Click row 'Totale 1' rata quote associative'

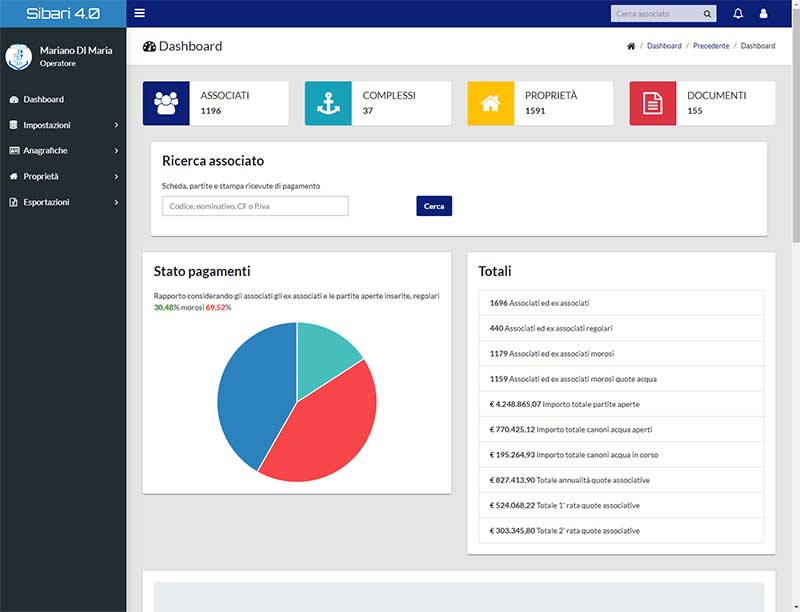[621, 505]
